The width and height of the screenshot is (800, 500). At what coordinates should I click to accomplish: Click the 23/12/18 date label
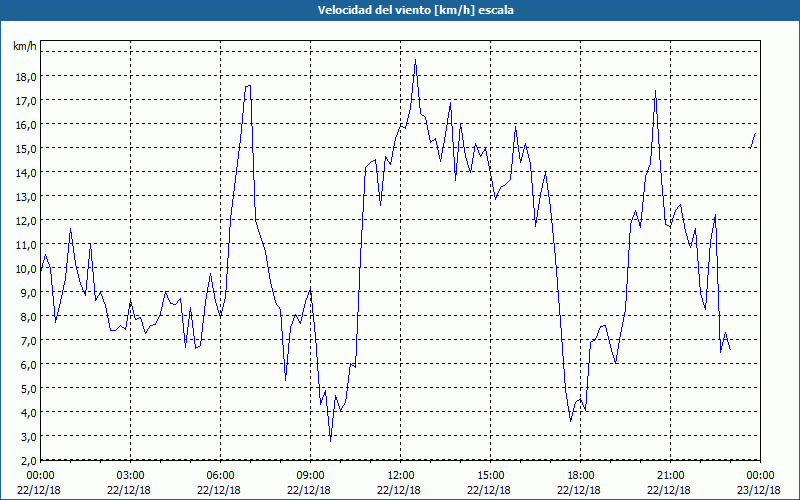(x=759, y=490)
